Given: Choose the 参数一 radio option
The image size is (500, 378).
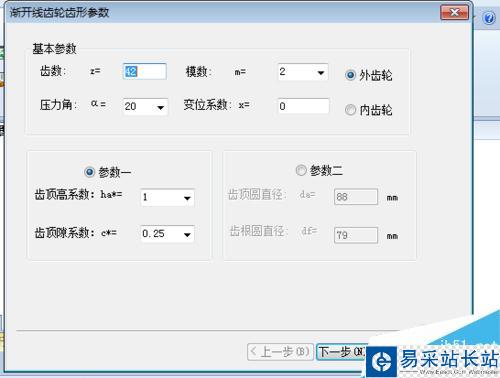Looking at the screenshot, I should coord(89,172).
